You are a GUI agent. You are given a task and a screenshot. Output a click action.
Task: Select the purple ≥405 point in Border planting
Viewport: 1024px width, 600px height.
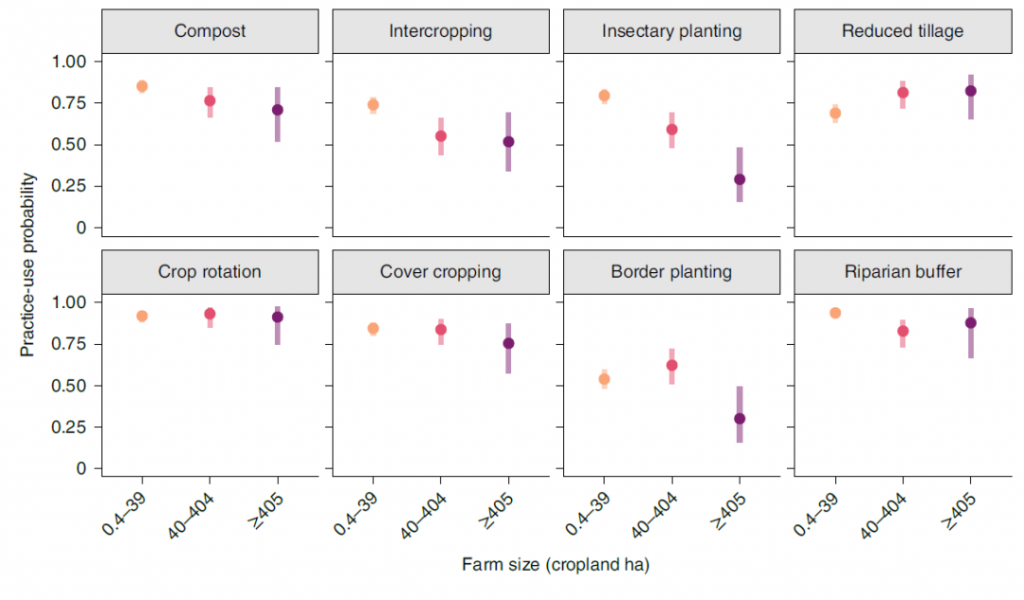point(739,418)
